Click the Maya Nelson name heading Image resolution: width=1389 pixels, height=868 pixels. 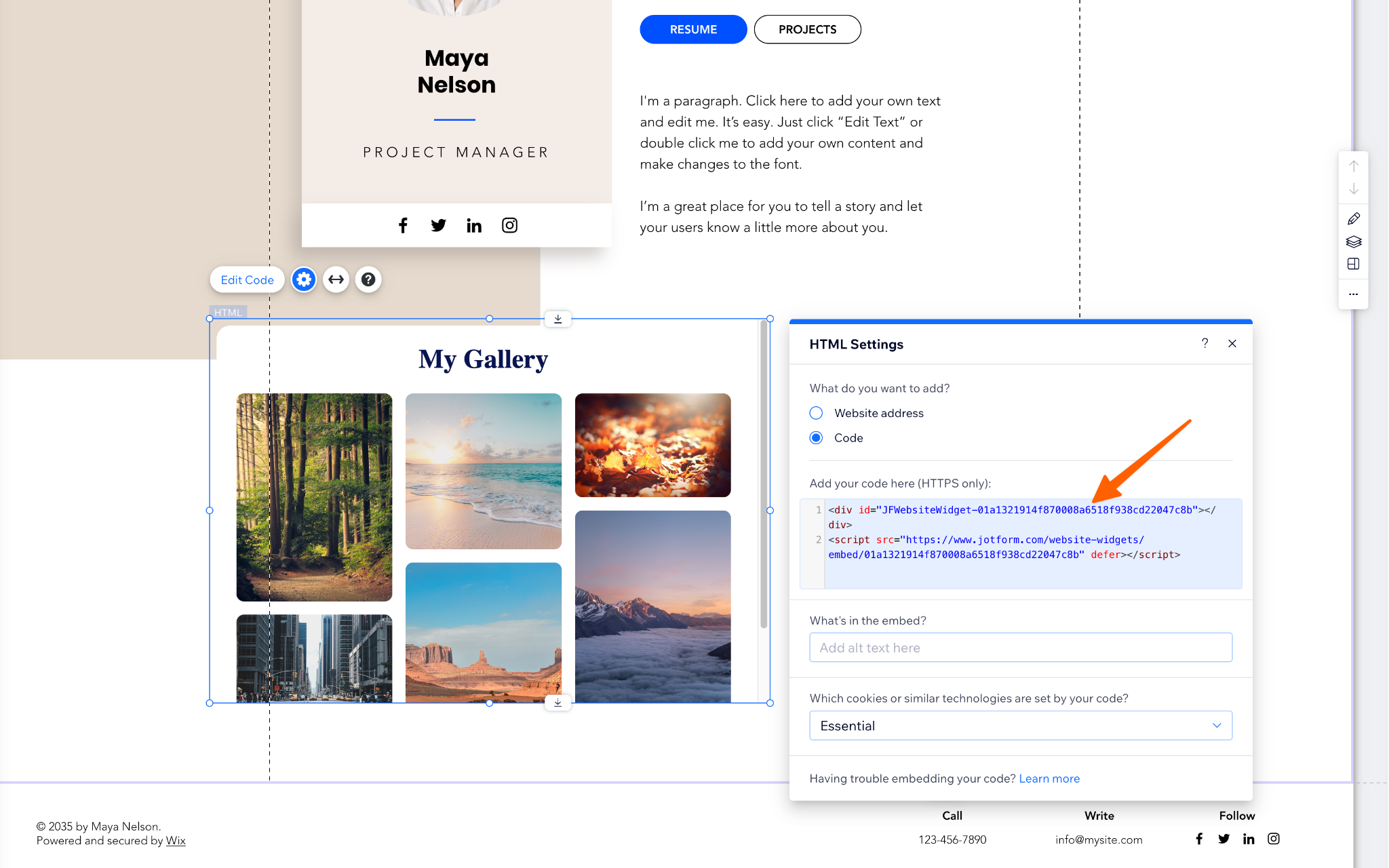point(456,71)
